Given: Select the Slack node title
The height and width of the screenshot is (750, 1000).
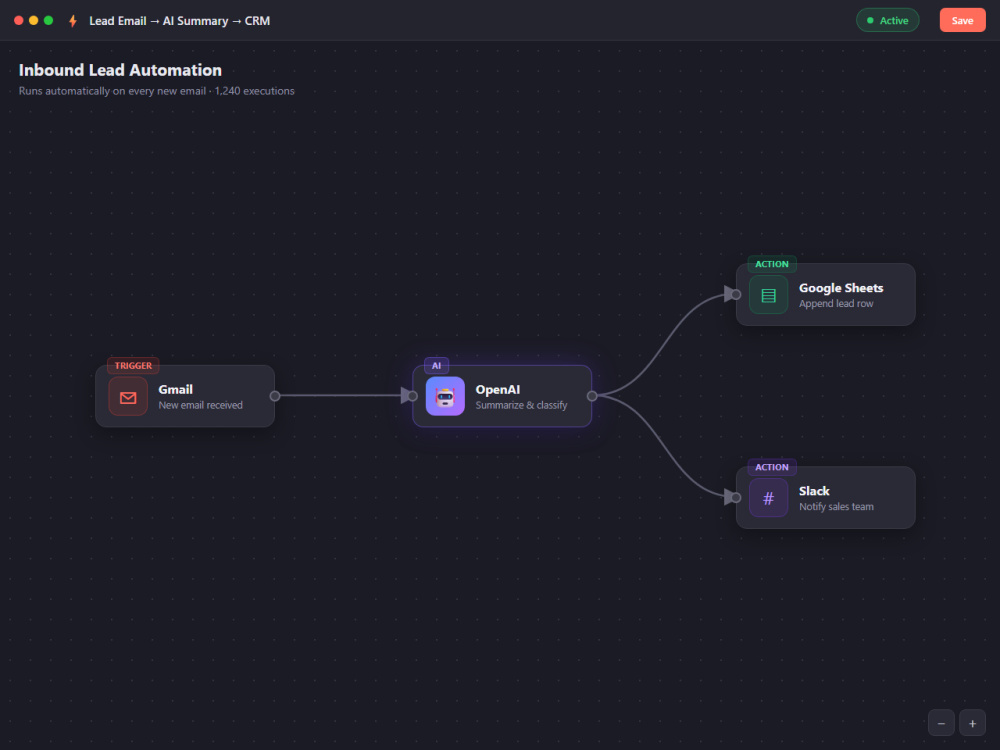Looking at the screenshot, I should [814, 491].
